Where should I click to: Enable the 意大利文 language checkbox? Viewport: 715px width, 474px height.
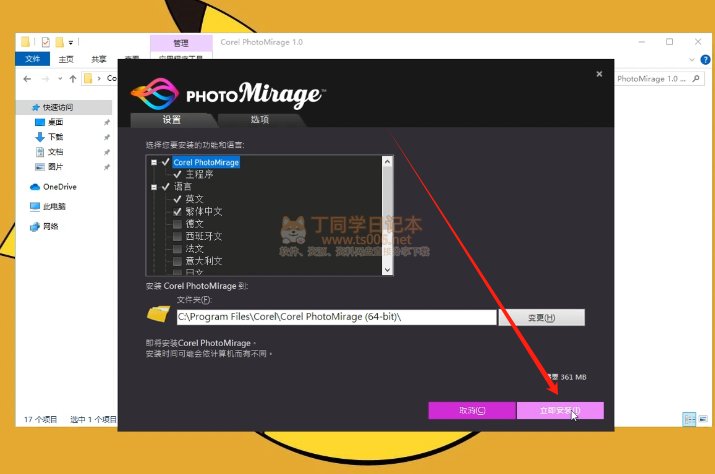point(177,261)
